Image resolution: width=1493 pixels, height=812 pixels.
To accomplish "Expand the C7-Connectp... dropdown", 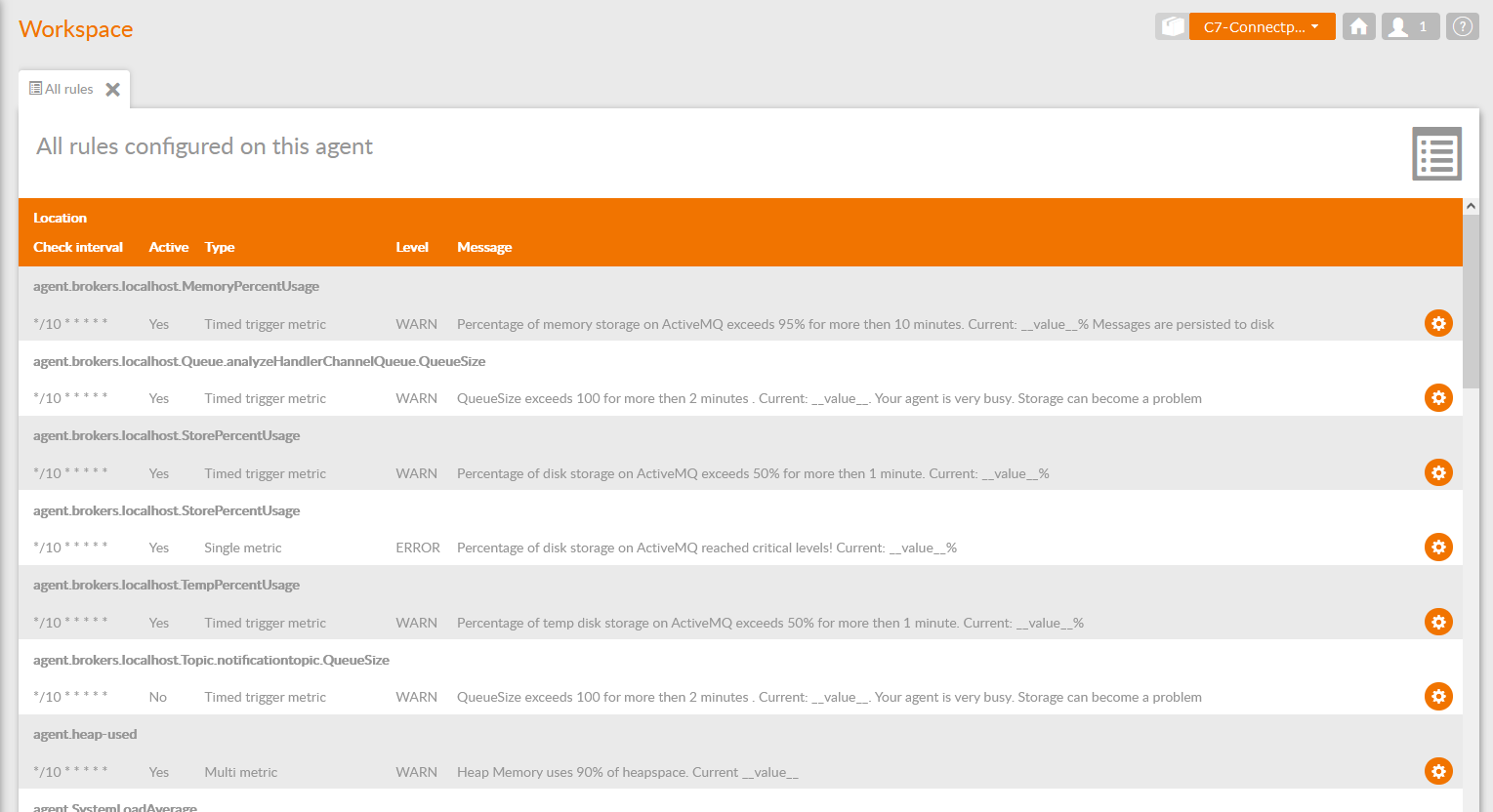I will tap(1262, 26).
